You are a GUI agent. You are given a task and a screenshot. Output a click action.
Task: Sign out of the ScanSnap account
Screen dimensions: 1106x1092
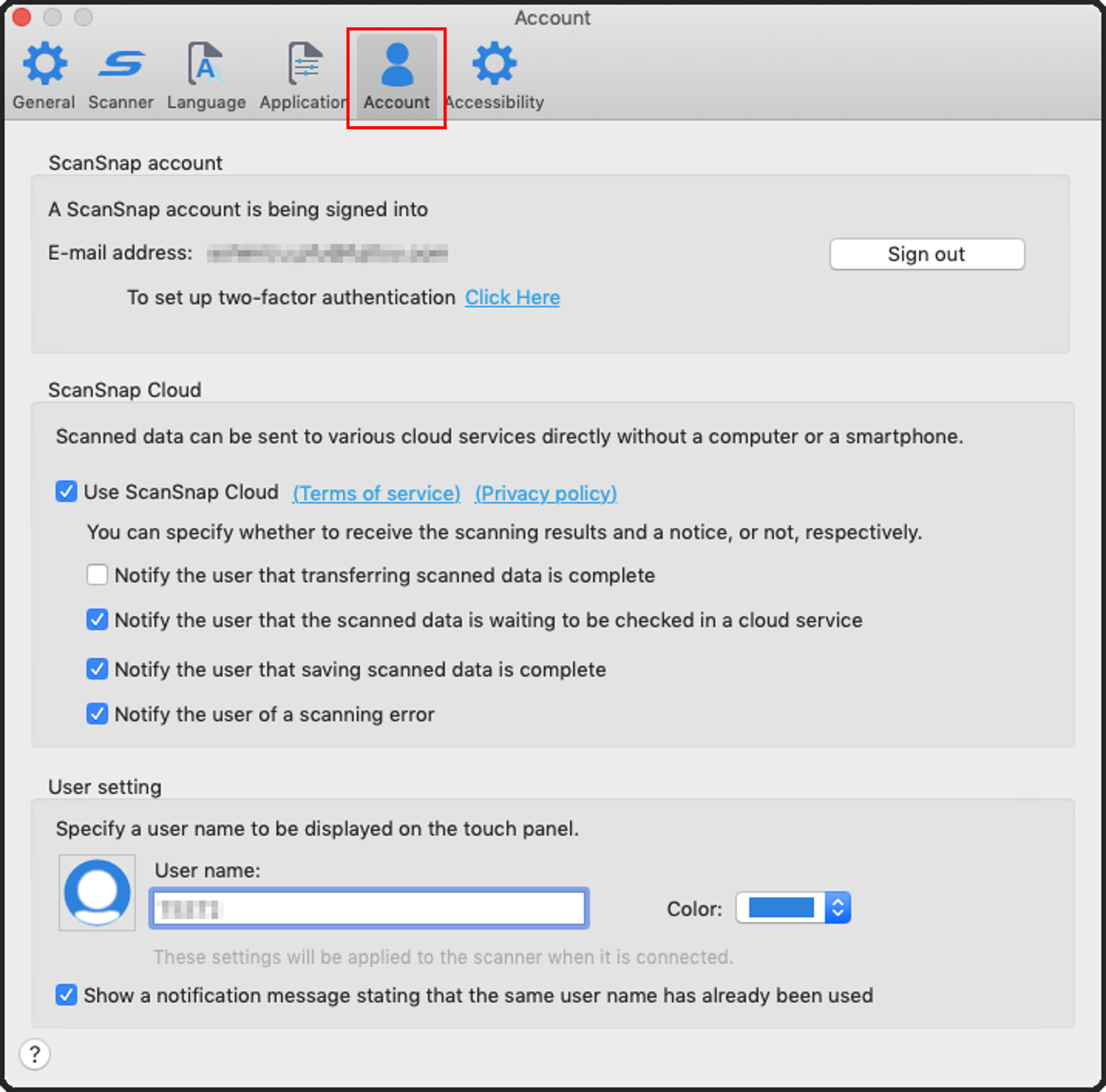pyautogui.click(x=927, y=254)
